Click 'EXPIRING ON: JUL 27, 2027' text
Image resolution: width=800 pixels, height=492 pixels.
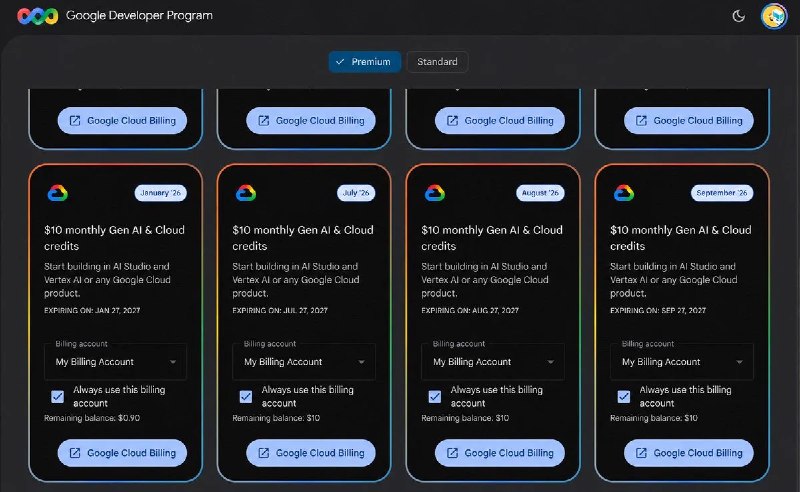click(280, 310)
